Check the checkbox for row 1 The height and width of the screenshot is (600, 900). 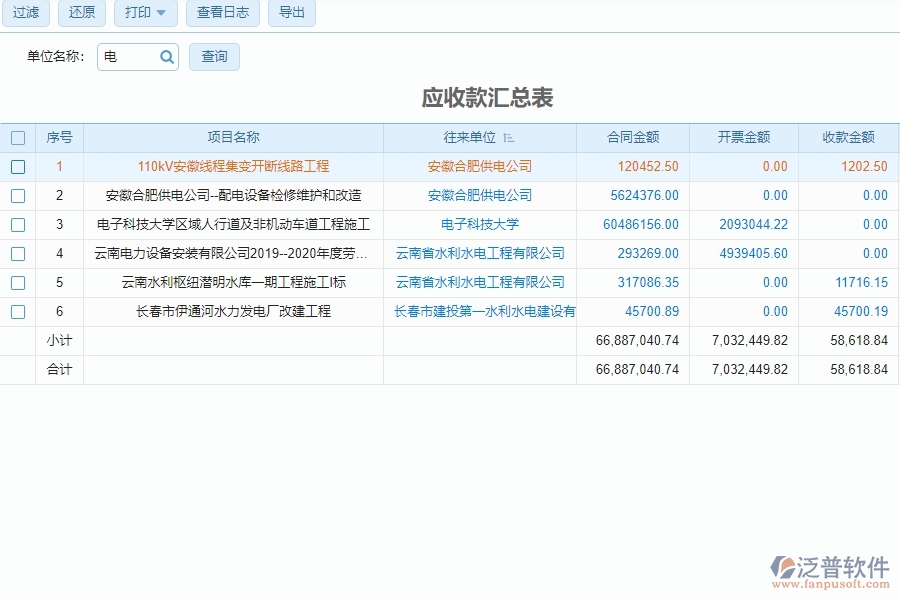pos(18,167)
